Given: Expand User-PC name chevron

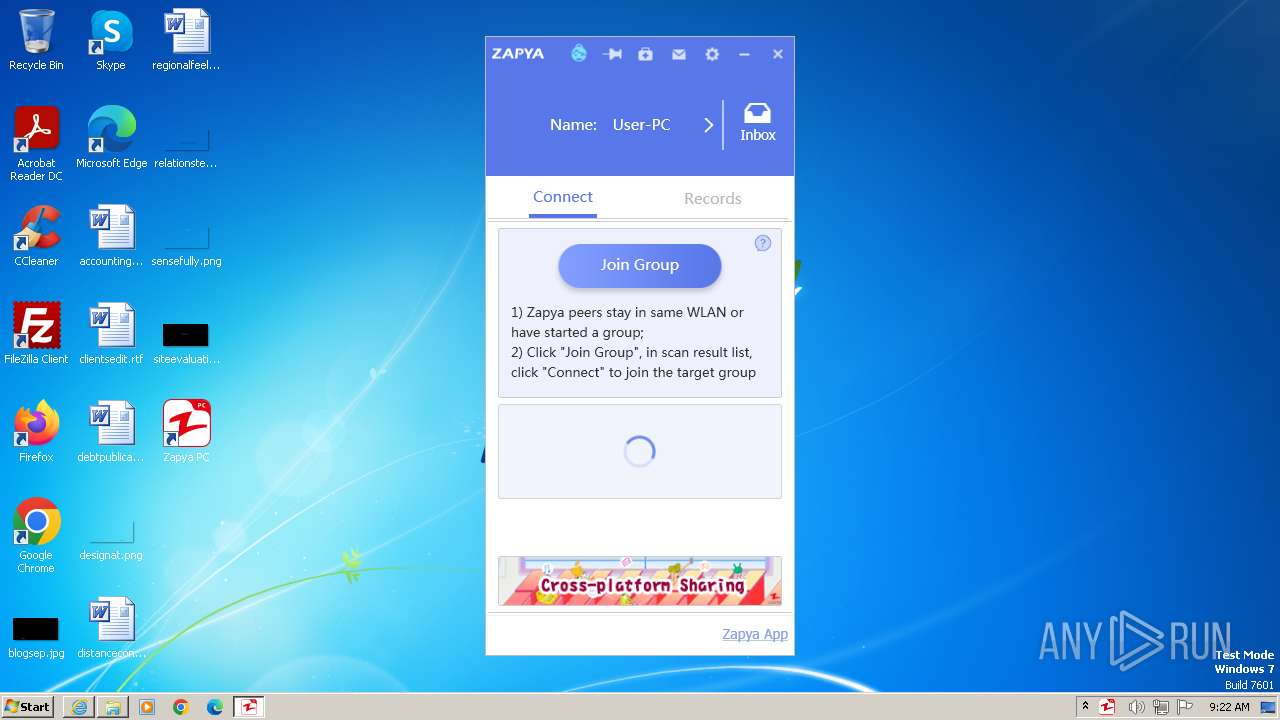Looking at the screenshot, I should [x=708, y=125].
